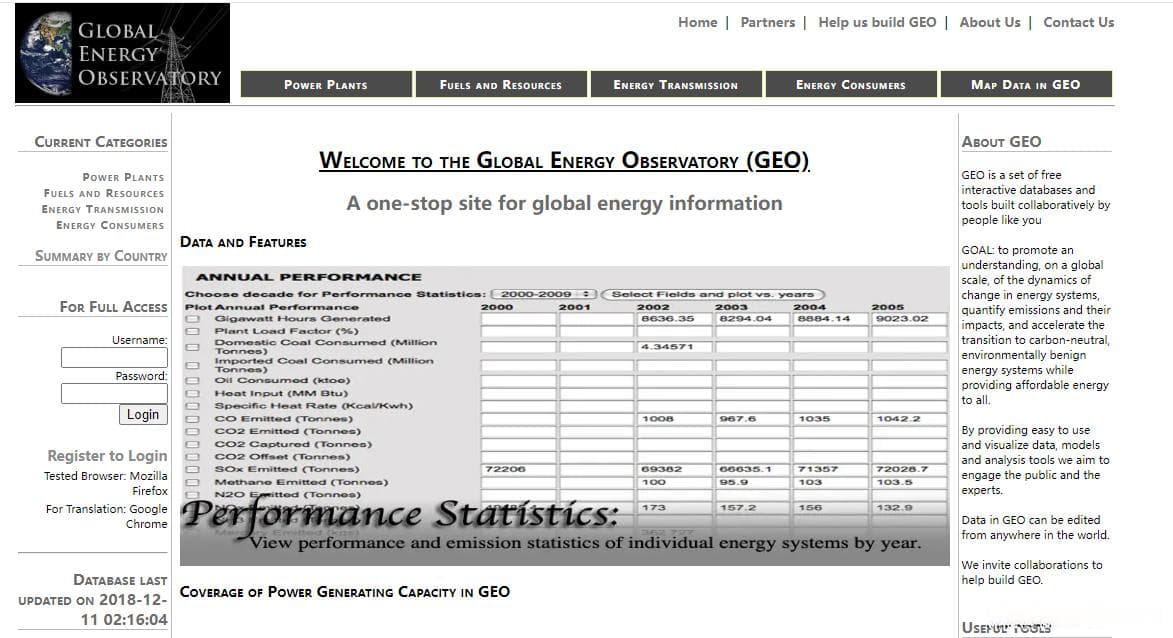The width and height of the screenshot is (1173, 638).
Task: Tick the Heat Input (MM Btu) checkbox
Action: click(193, 393)
